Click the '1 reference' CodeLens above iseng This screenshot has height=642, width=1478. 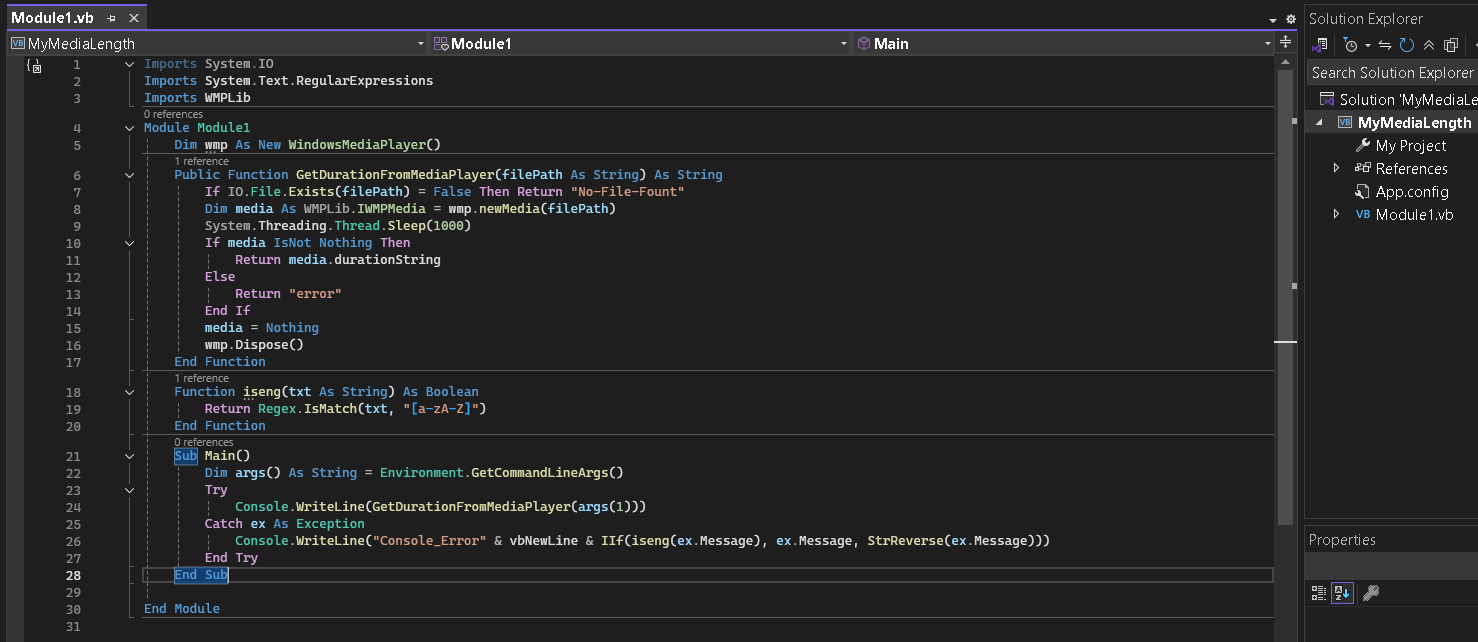pos(201,379)
